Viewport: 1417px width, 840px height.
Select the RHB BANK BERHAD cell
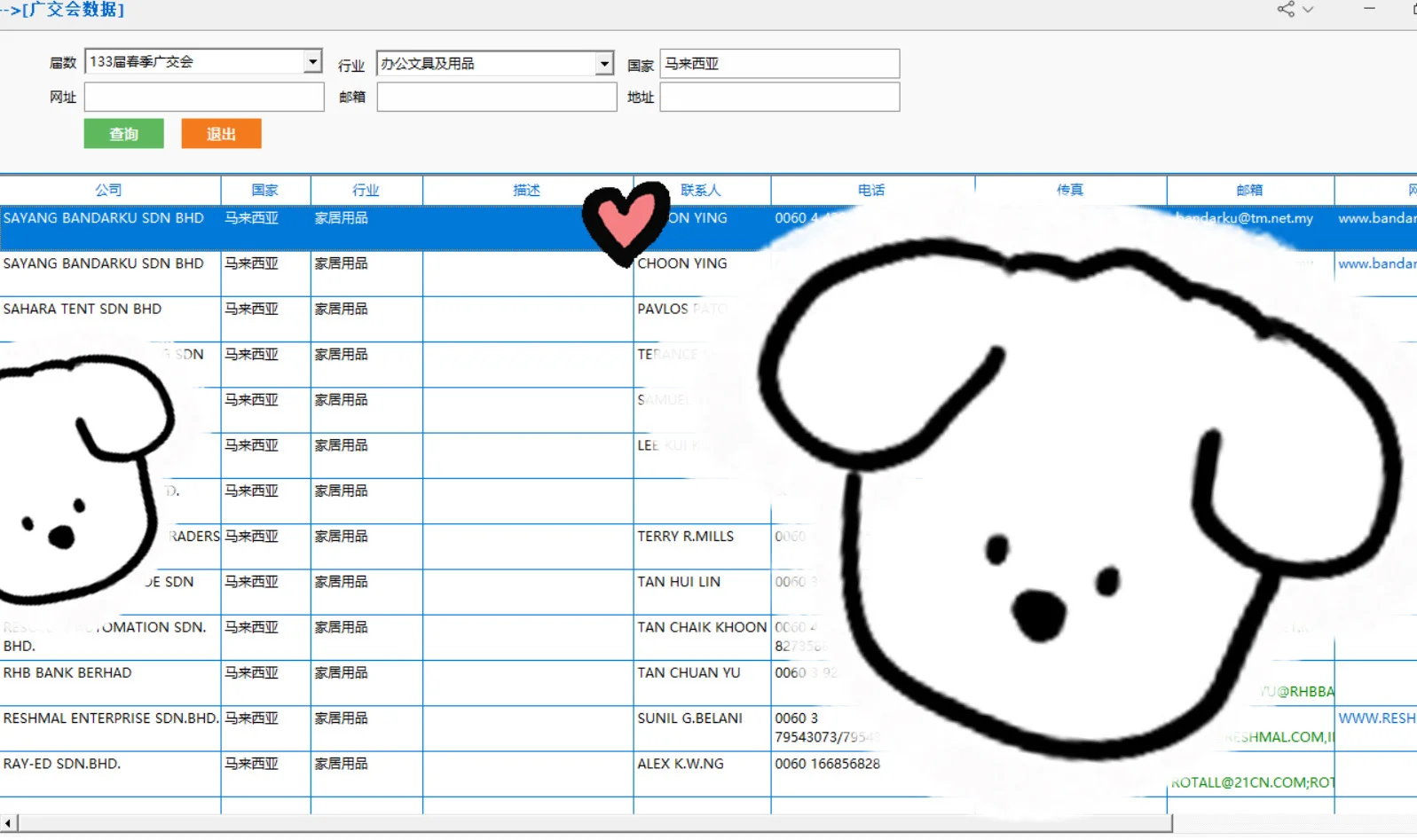tap(110, 683)
